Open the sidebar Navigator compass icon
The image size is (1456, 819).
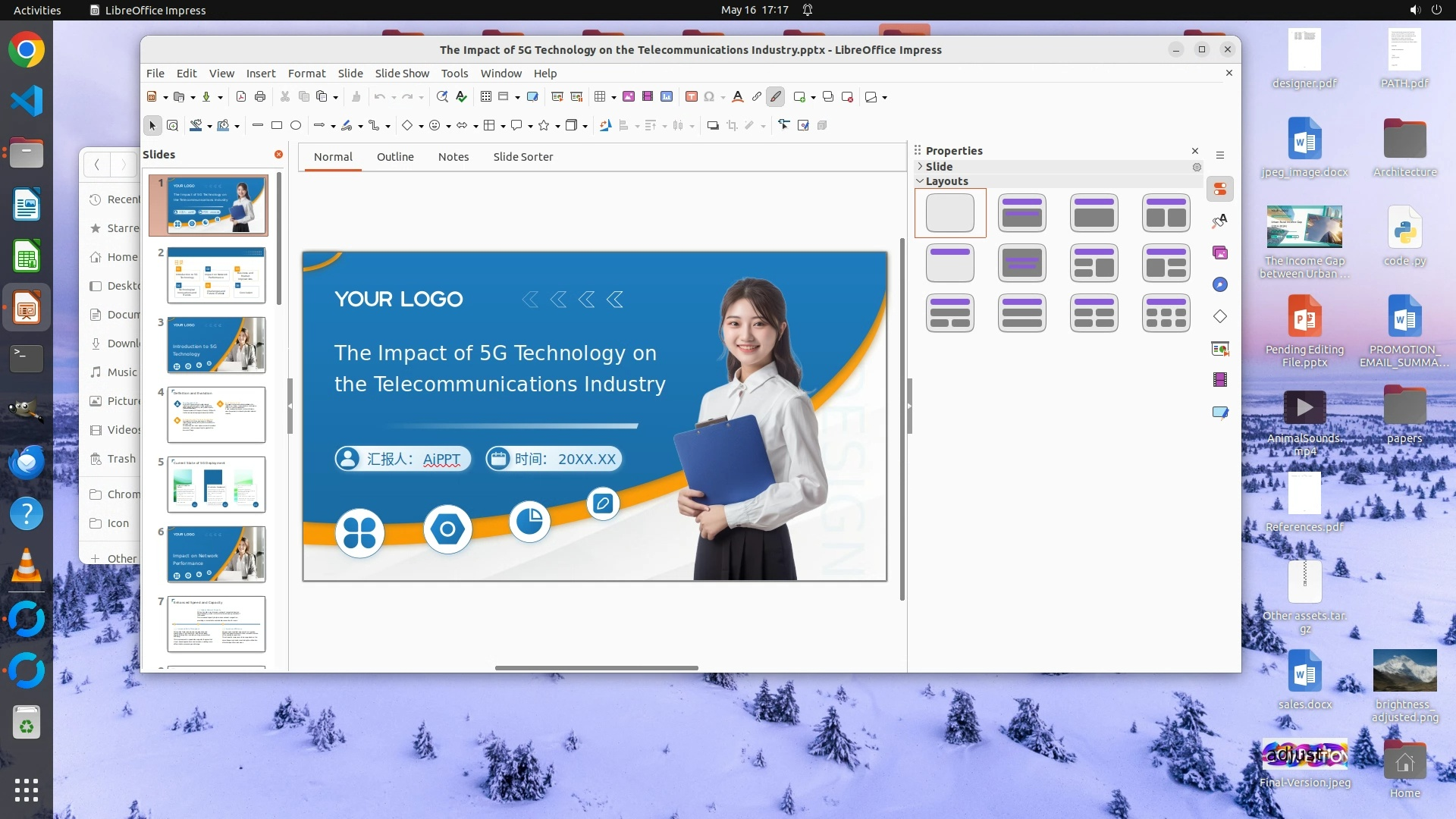pyautogui.click(x=1219, y=284)
